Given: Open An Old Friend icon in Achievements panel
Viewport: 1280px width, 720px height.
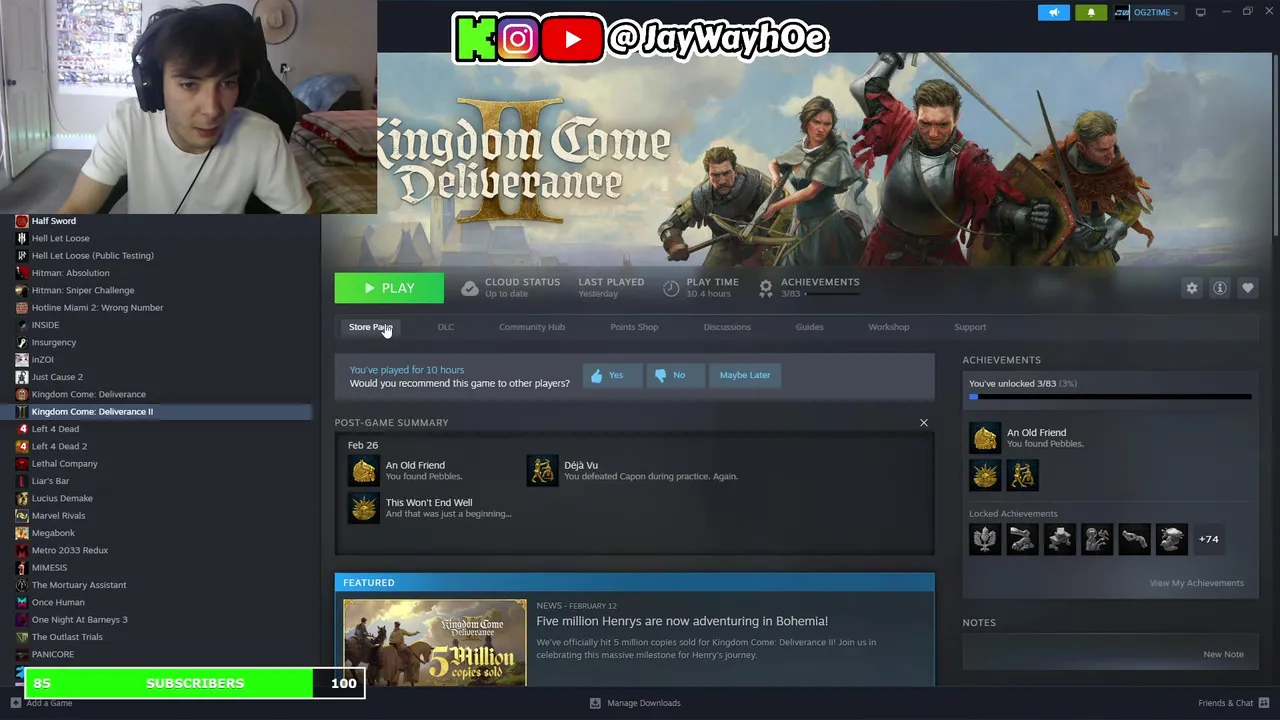Looking at the screenshot, I should (x=985, y=437).
